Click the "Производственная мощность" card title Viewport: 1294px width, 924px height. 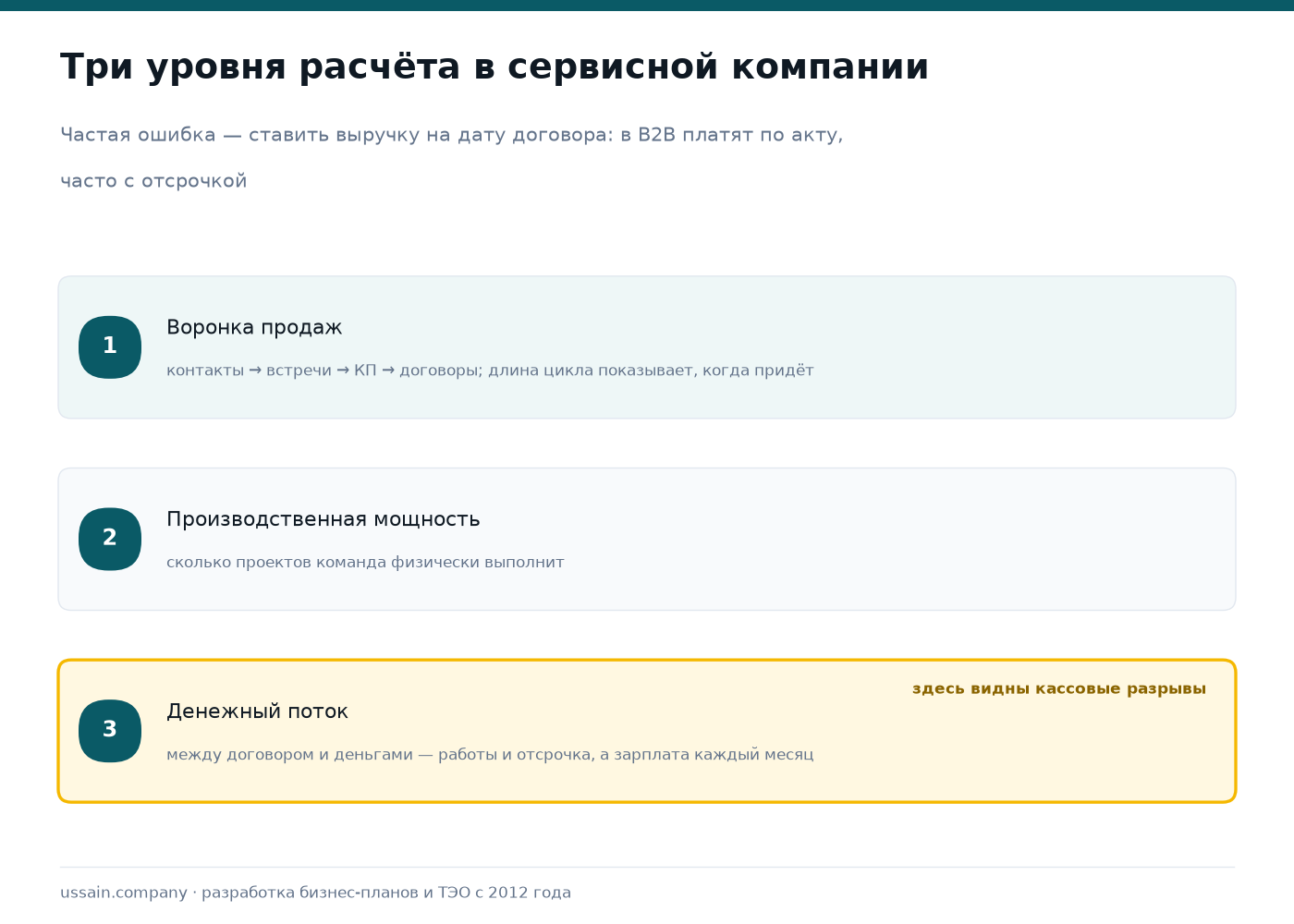(323, 519)
